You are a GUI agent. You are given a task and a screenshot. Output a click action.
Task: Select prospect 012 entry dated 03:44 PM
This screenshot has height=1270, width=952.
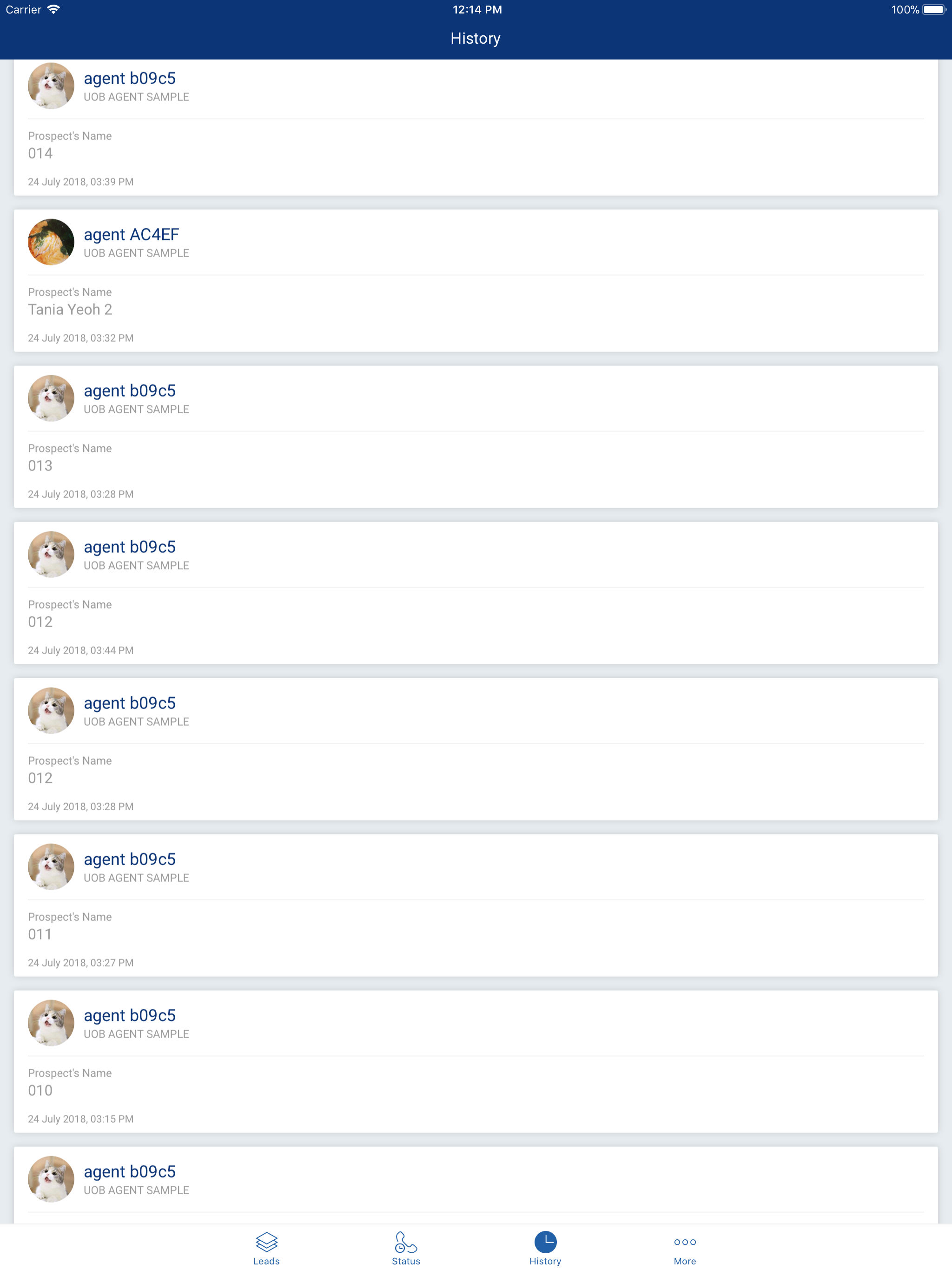point(476,593)
